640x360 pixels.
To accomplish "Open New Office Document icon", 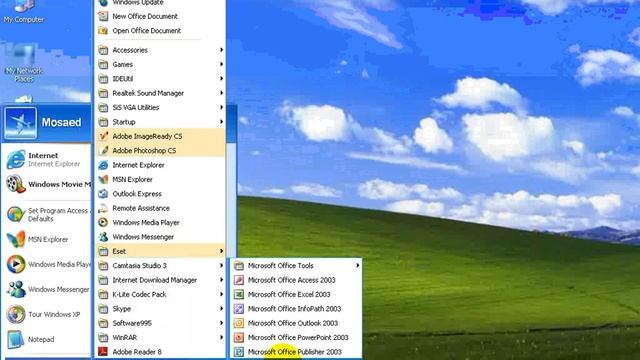I will point(103,16).
